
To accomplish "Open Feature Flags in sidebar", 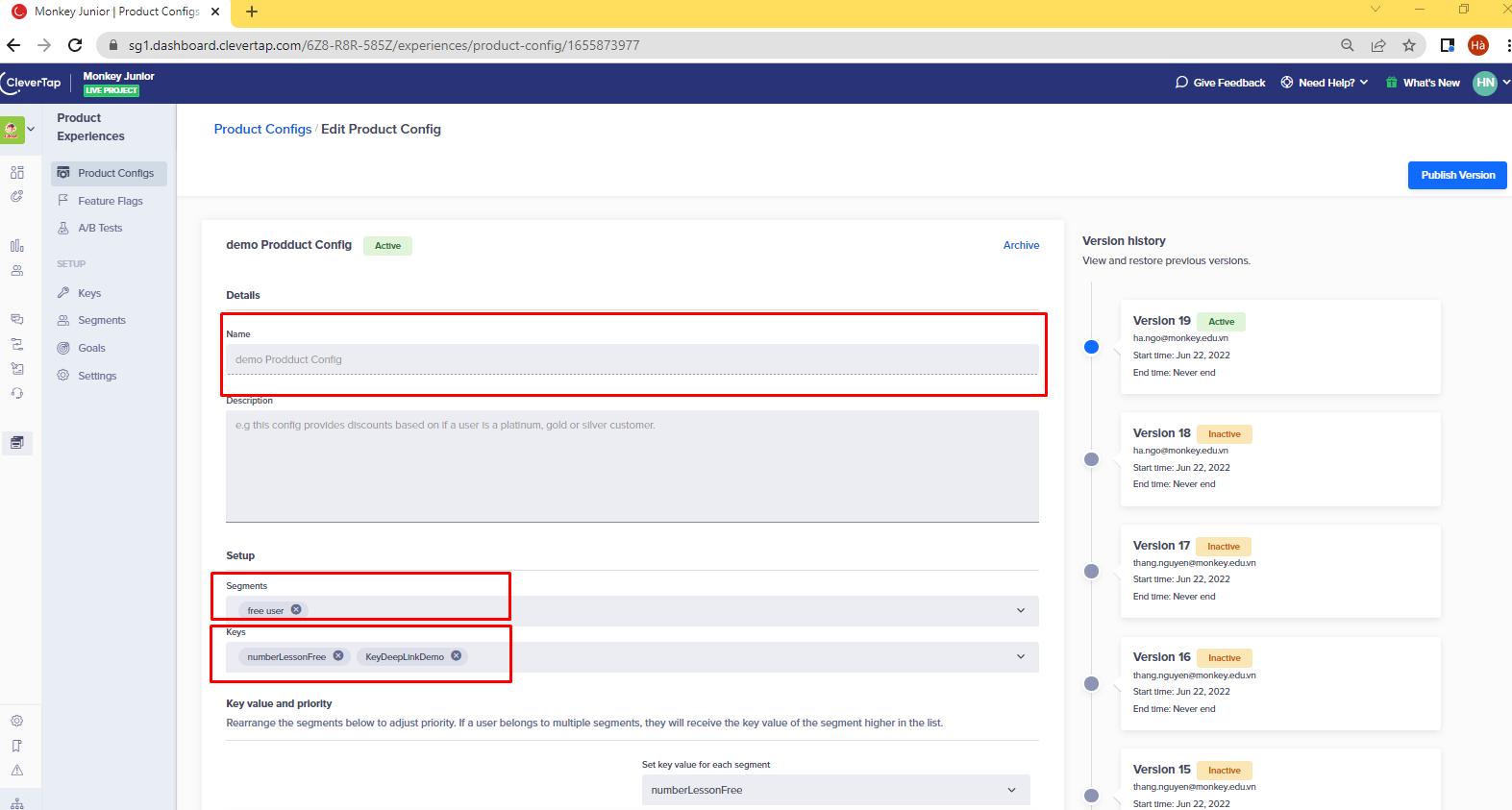I will (109, 201).
